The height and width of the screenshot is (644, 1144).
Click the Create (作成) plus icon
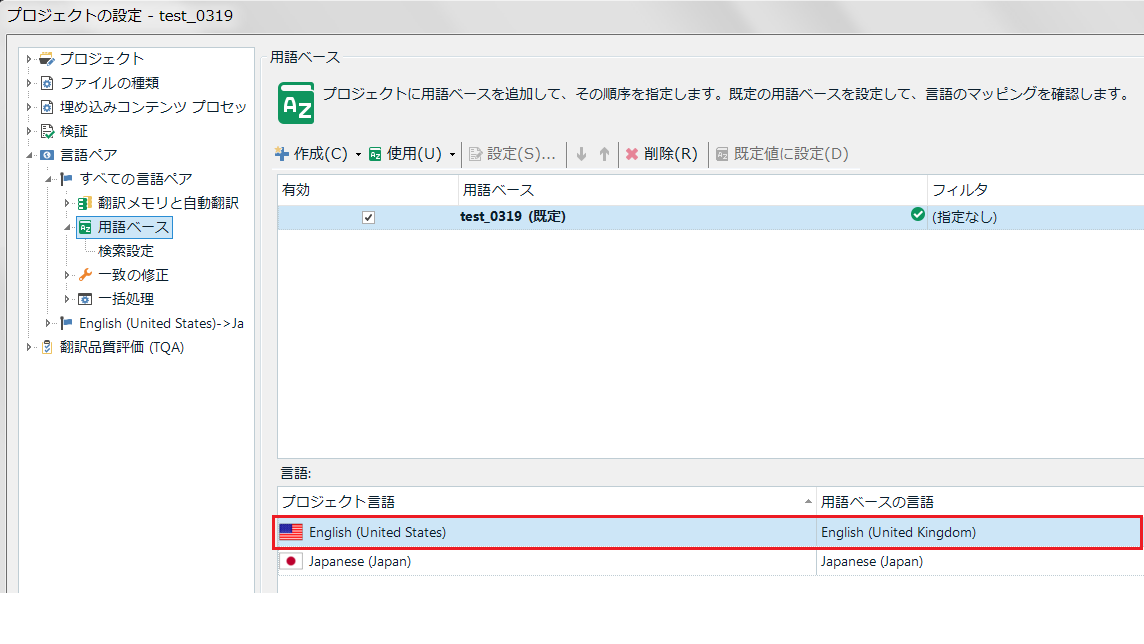(x=282, y=154)
